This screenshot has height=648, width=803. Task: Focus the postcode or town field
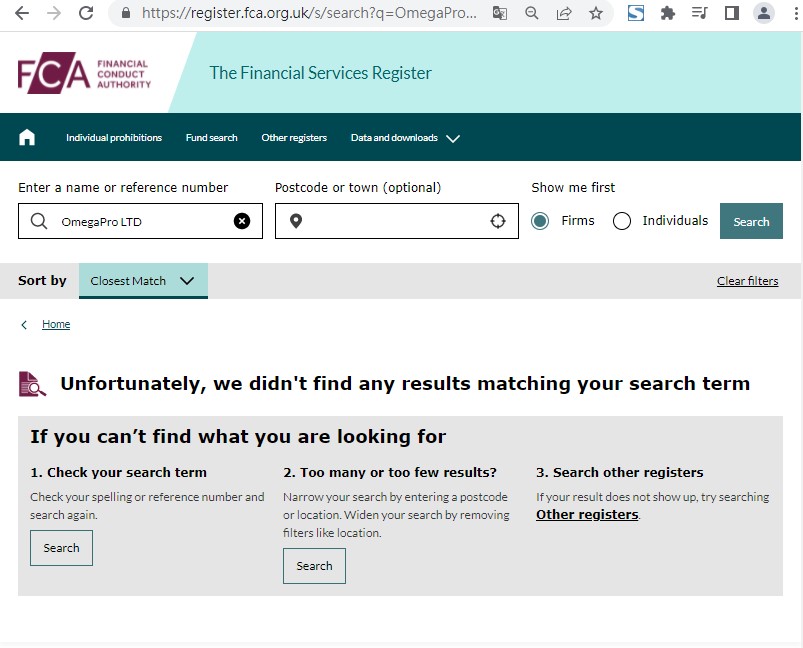397,221
